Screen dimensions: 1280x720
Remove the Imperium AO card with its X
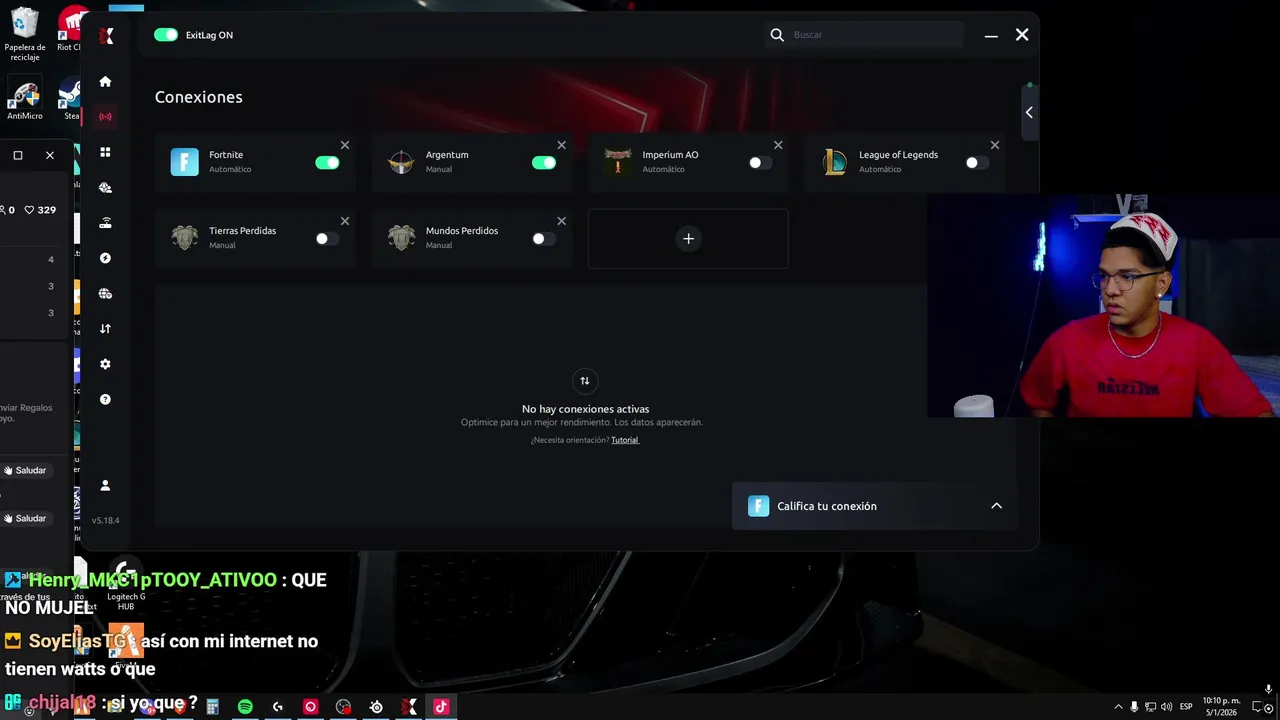pos(778,145)
